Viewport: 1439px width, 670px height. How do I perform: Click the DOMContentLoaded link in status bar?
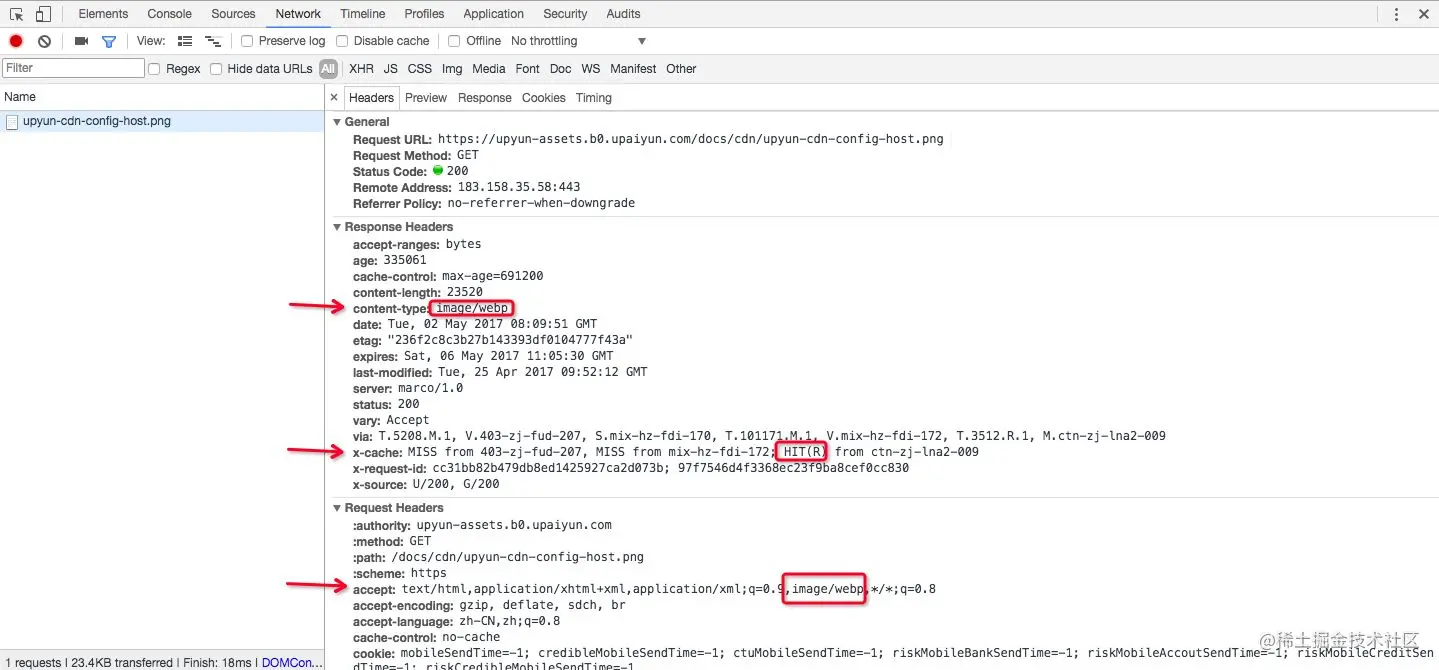click(x=293, y=663)
